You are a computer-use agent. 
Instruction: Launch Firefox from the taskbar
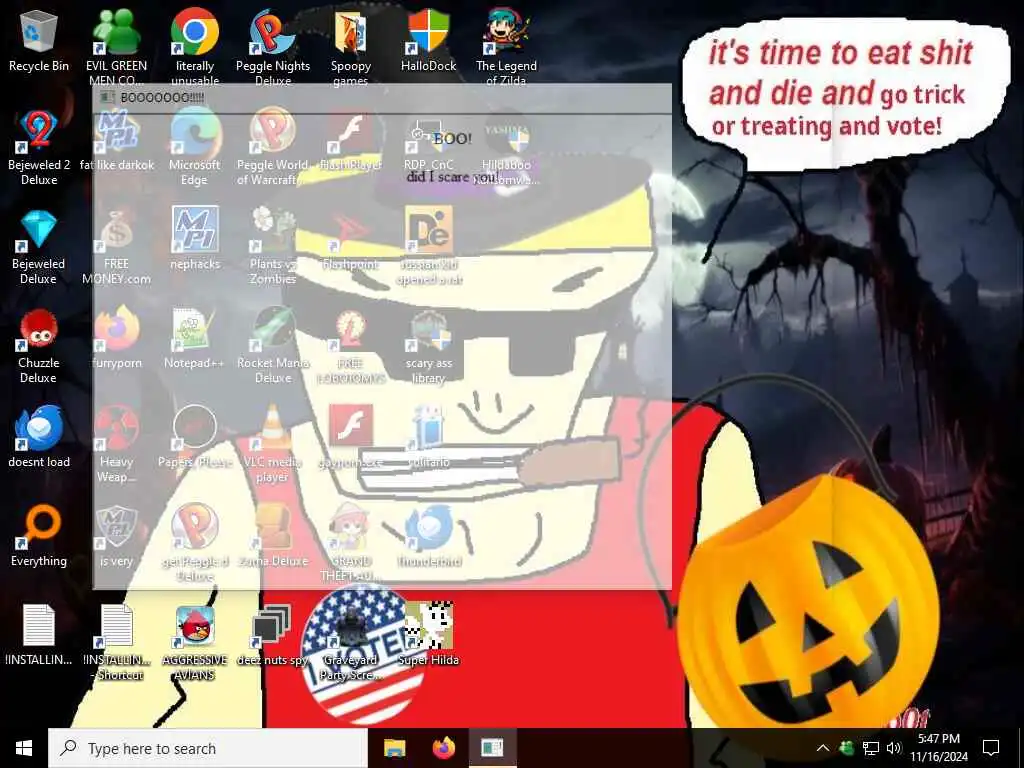[444, 748]
